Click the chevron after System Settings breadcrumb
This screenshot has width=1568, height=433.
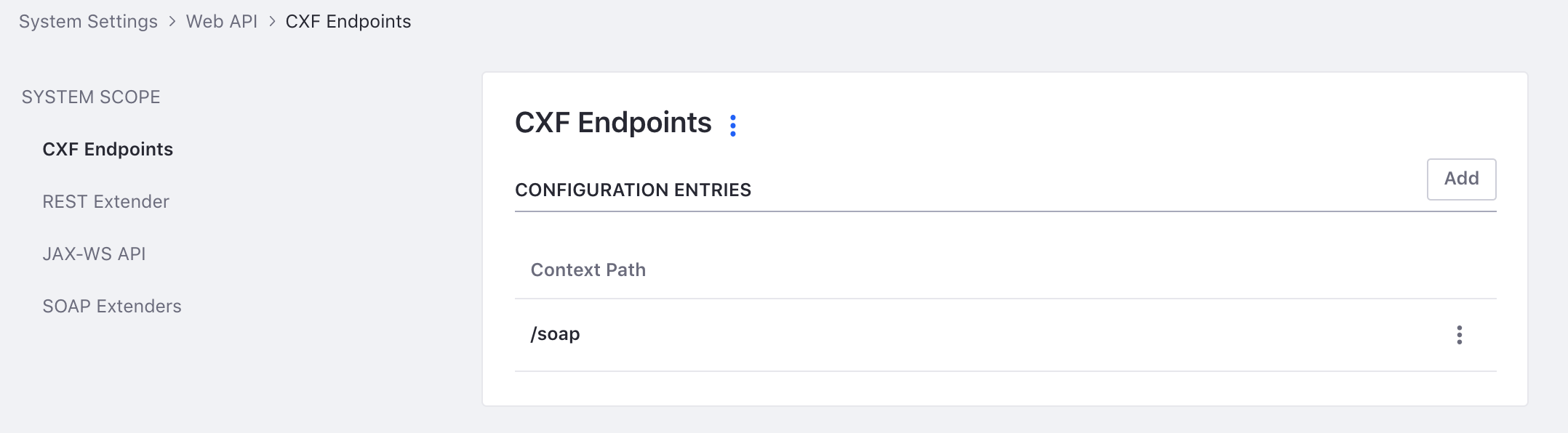point(172,22)
